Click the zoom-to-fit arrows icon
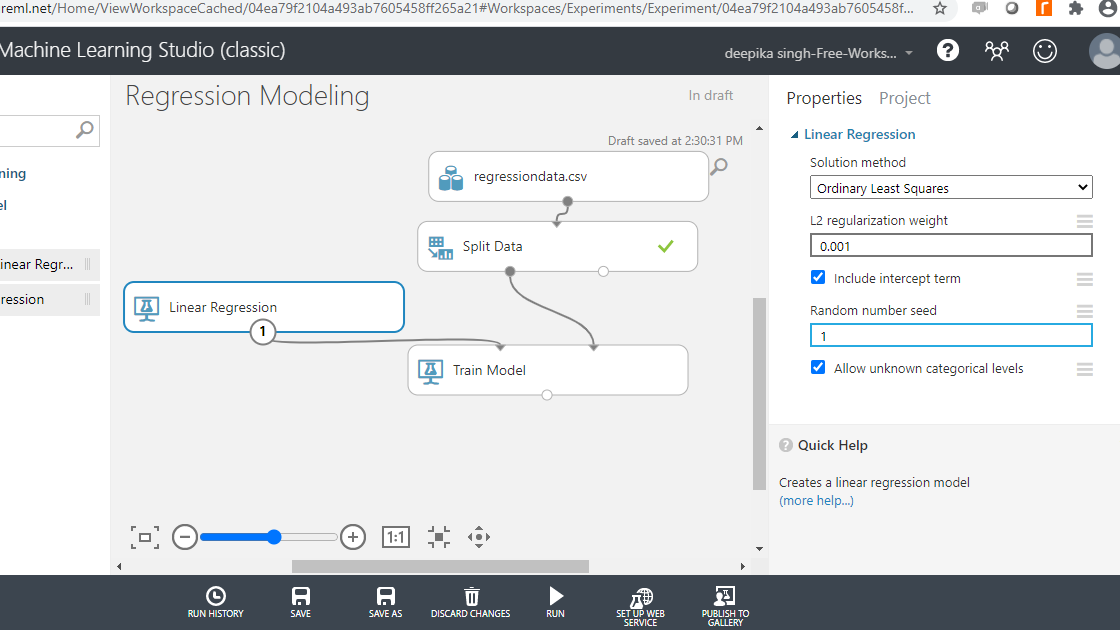Screen dimensions: 1120x630 439,537
